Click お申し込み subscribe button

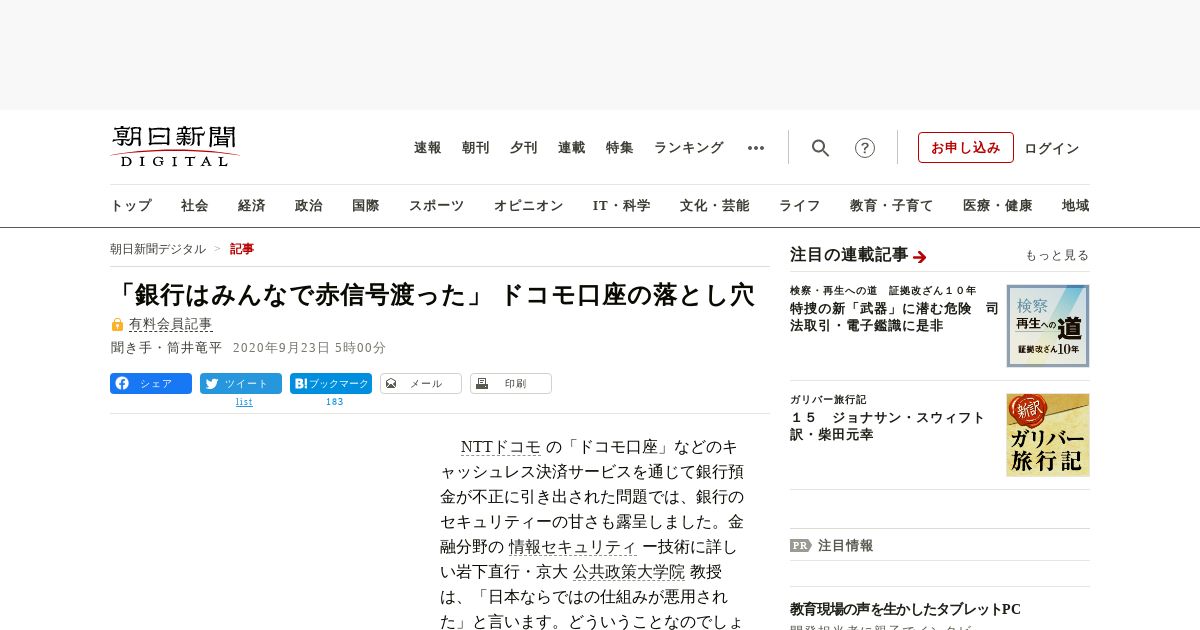tap(966, 148)
